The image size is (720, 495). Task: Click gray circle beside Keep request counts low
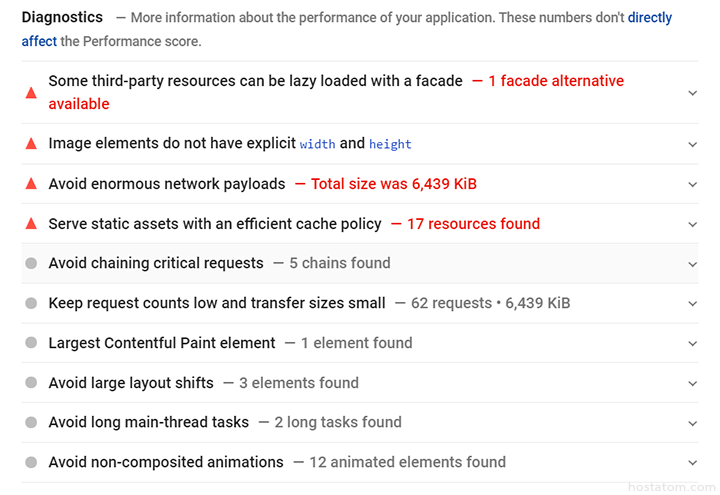[31, 303]
